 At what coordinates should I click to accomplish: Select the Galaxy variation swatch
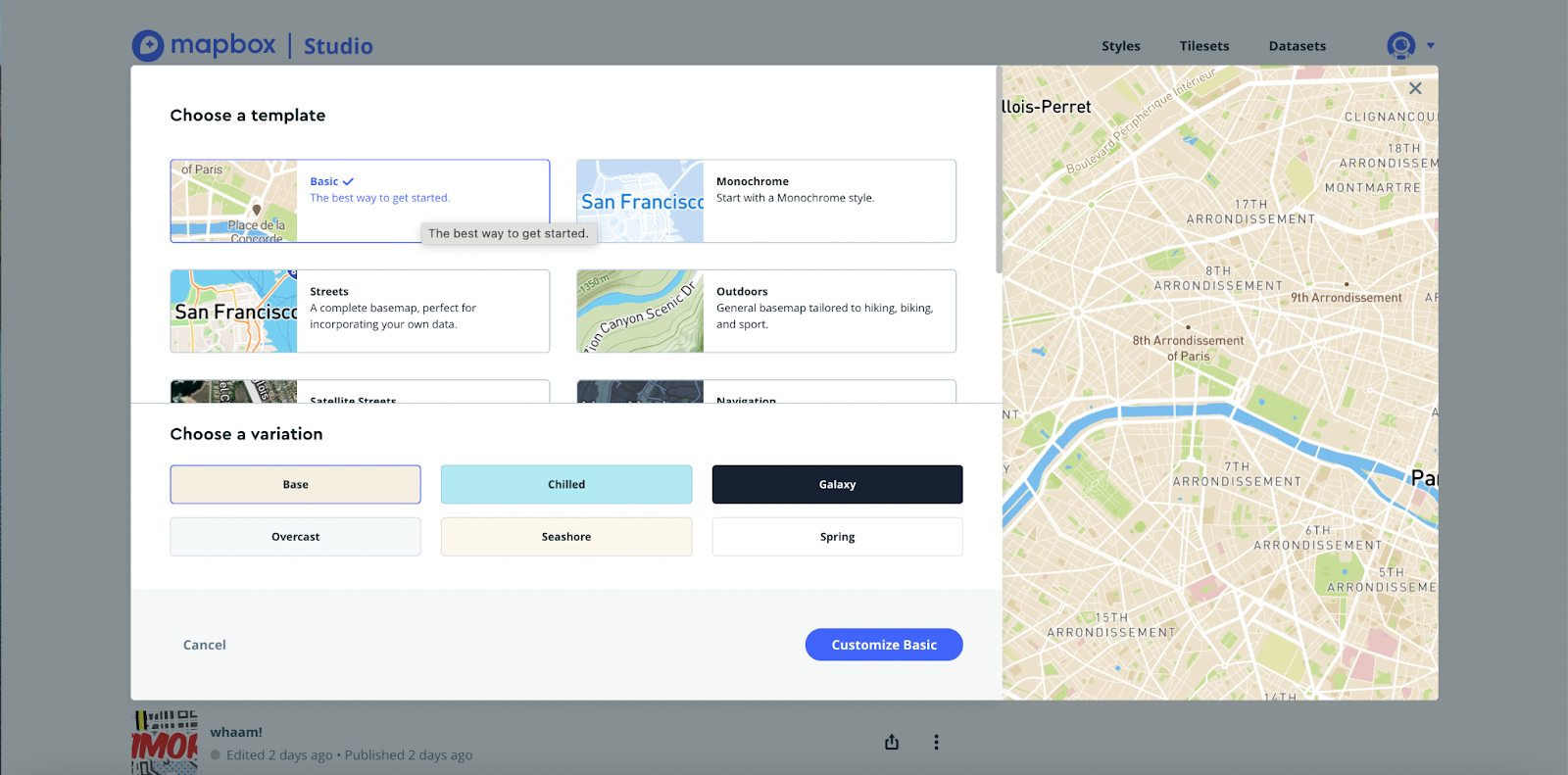click(837, 484)
